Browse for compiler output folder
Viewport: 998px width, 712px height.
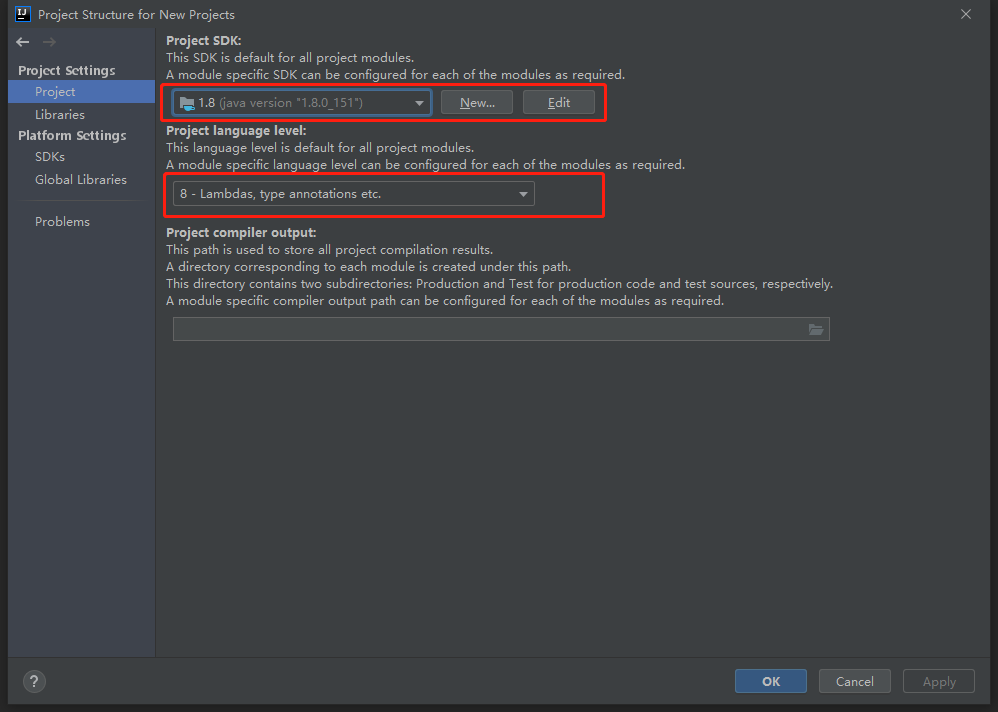816,329
